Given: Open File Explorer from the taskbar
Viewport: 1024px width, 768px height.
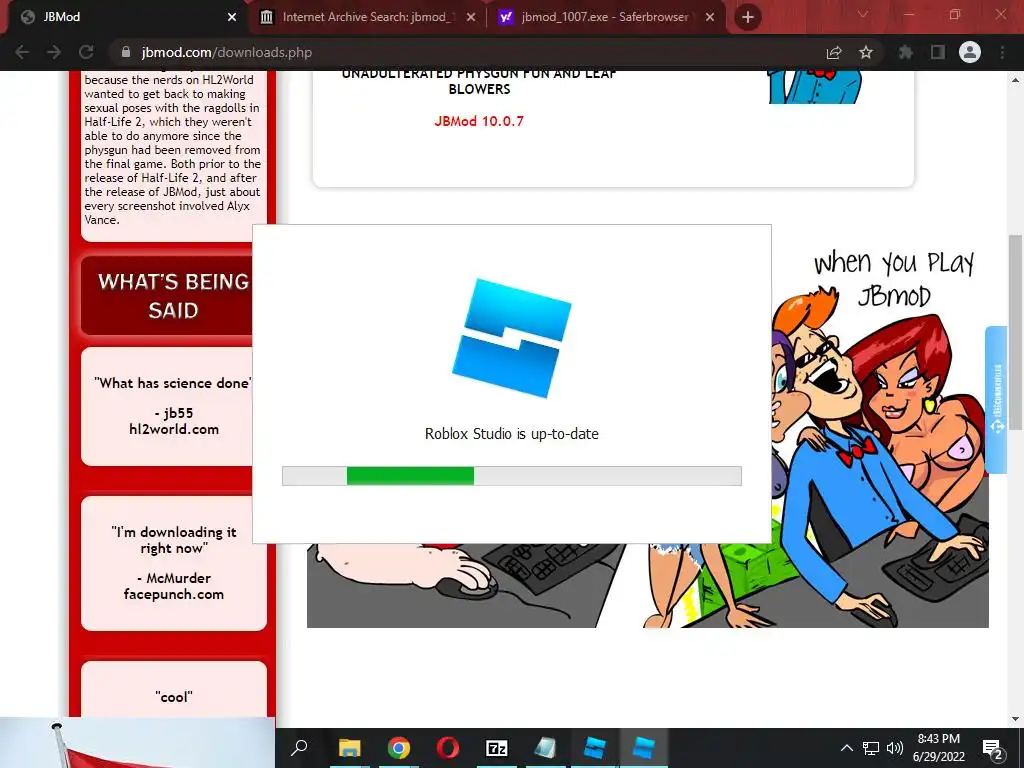Looking at the screenshot, I should pyautogui.click(x=349, y=748).
